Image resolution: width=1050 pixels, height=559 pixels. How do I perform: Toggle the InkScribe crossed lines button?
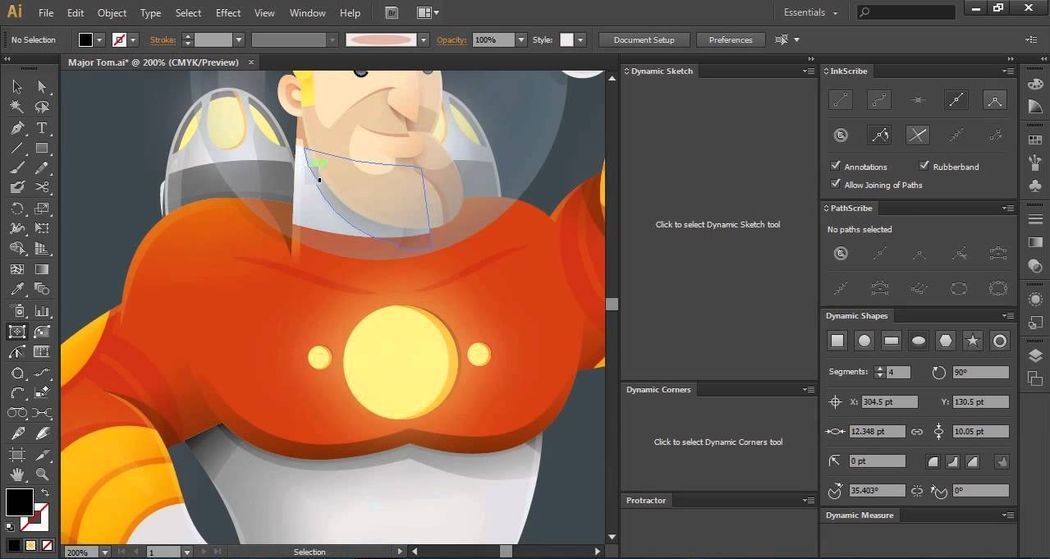pyautogui.click(x=917, y=135)
